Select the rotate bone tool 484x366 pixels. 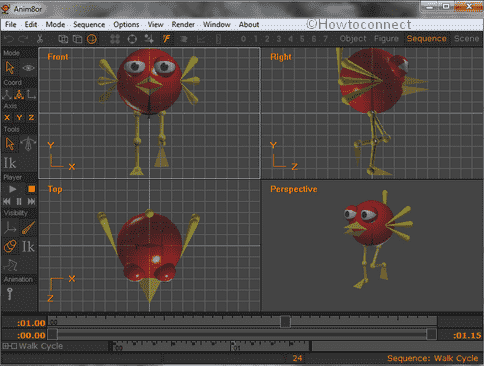(x=28, y=144)
